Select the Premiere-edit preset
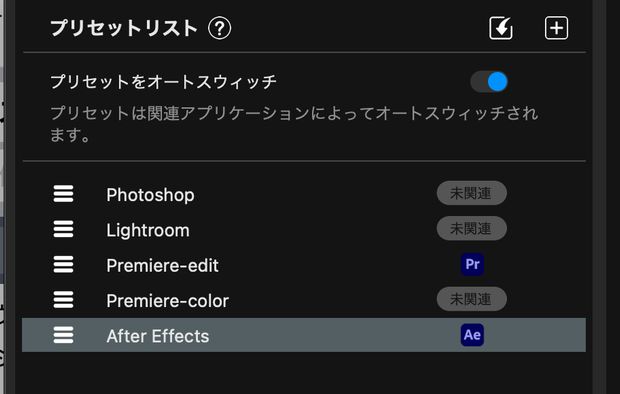 [163, 265]
